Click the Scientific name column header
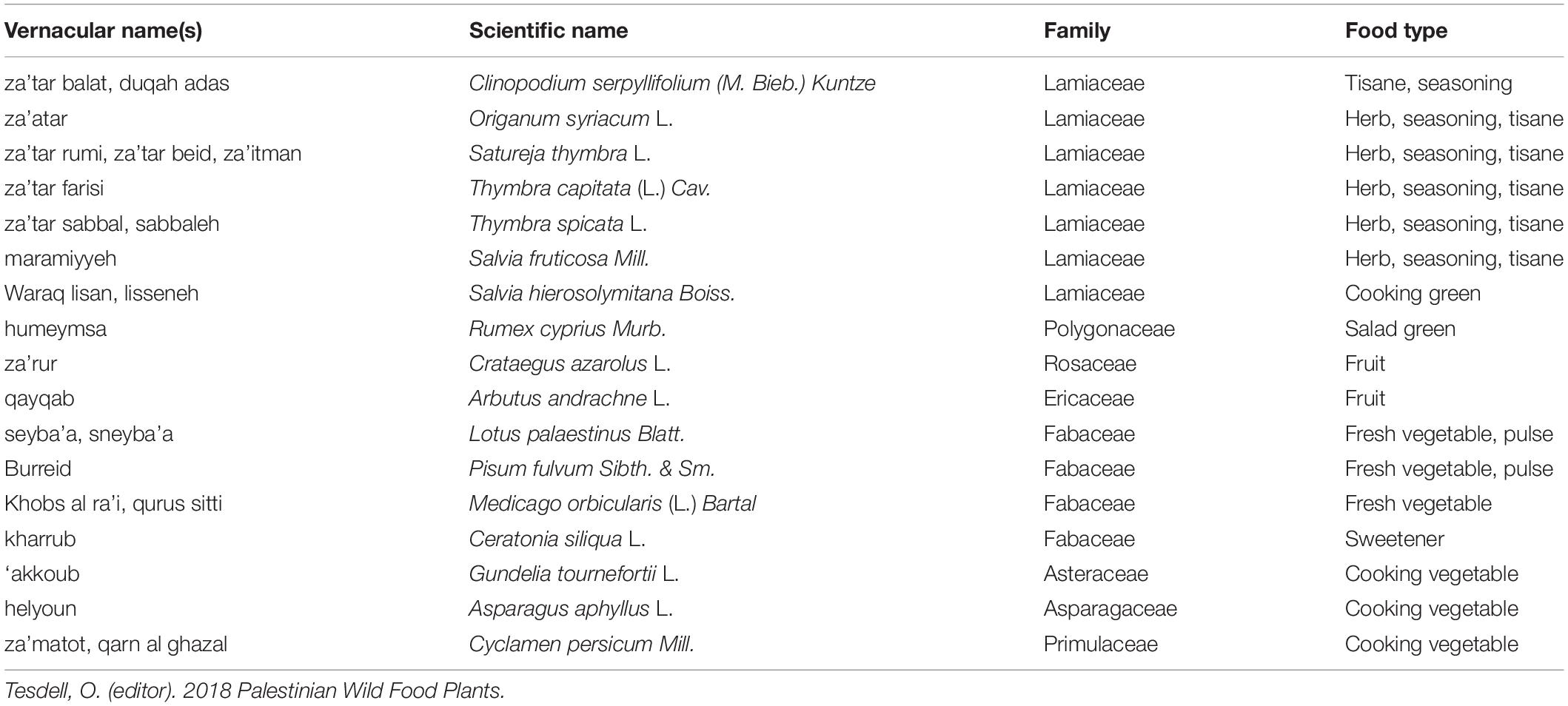The height and width of the screenshot is (706, 1568). (x=548, y=31)
